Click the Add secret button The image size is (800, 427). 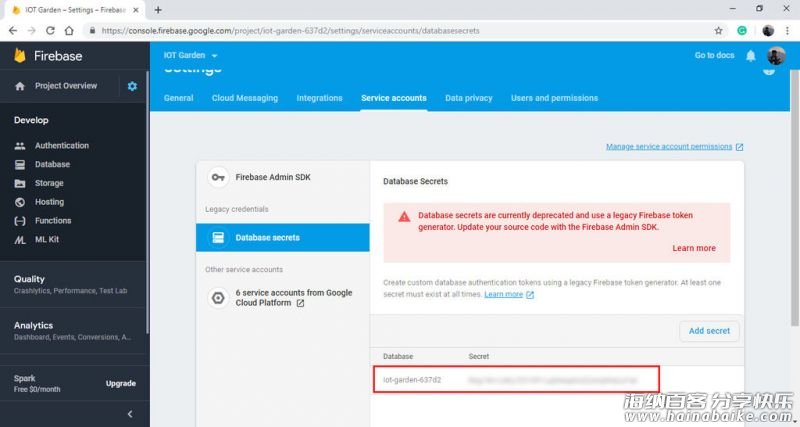709,331
